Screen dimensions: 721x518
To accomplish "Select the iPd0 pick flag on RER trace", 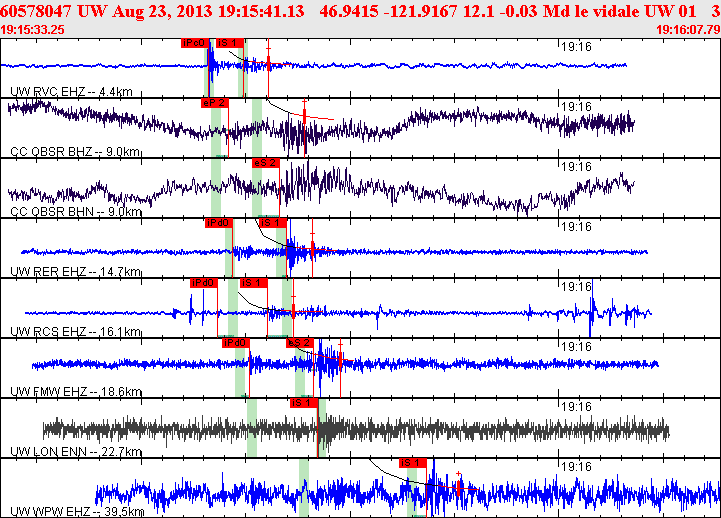I will pyautogui.click(x=219, y=223).
